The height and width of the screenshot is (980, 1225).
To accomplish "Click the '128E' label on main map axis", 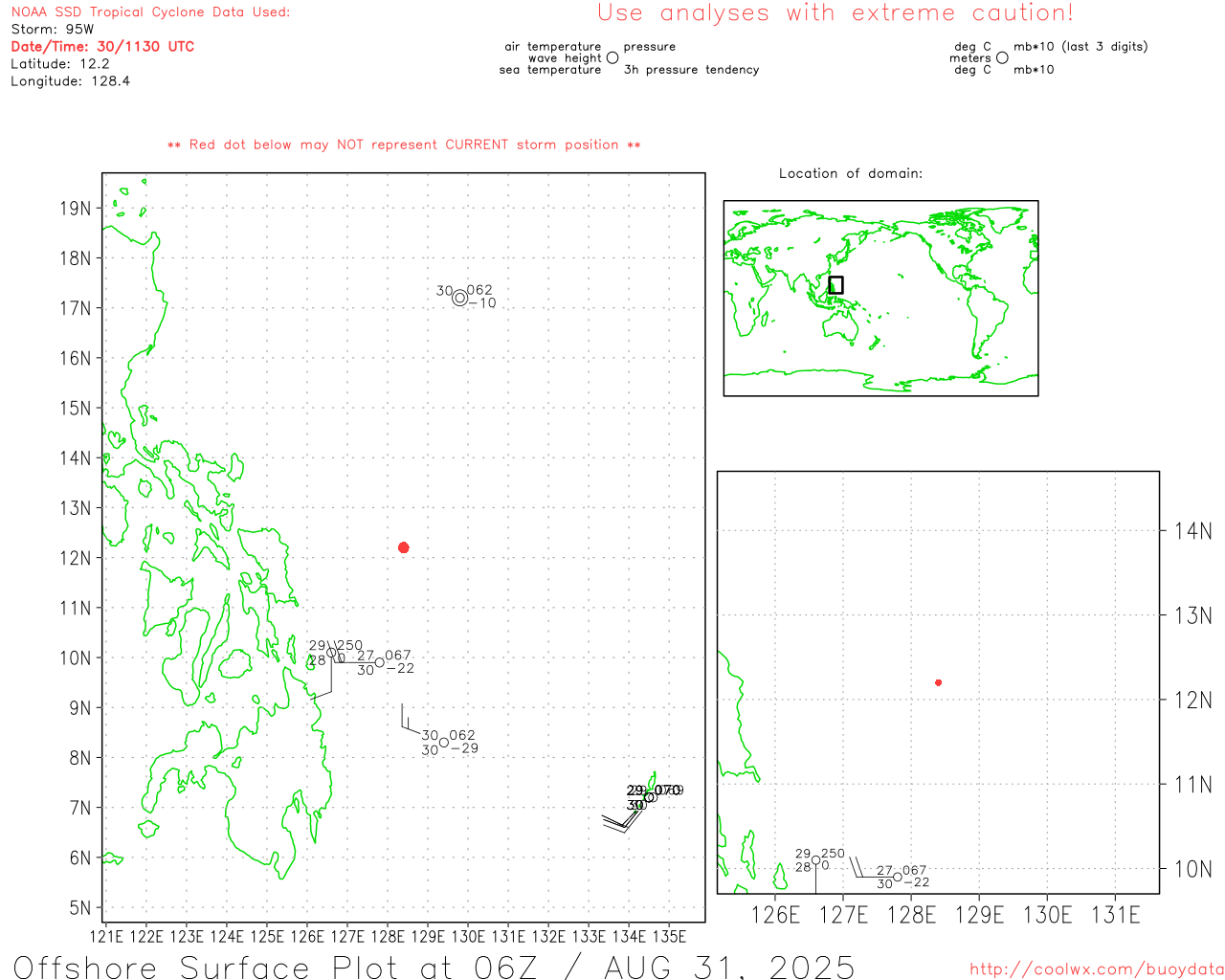I will coord(388,937).
